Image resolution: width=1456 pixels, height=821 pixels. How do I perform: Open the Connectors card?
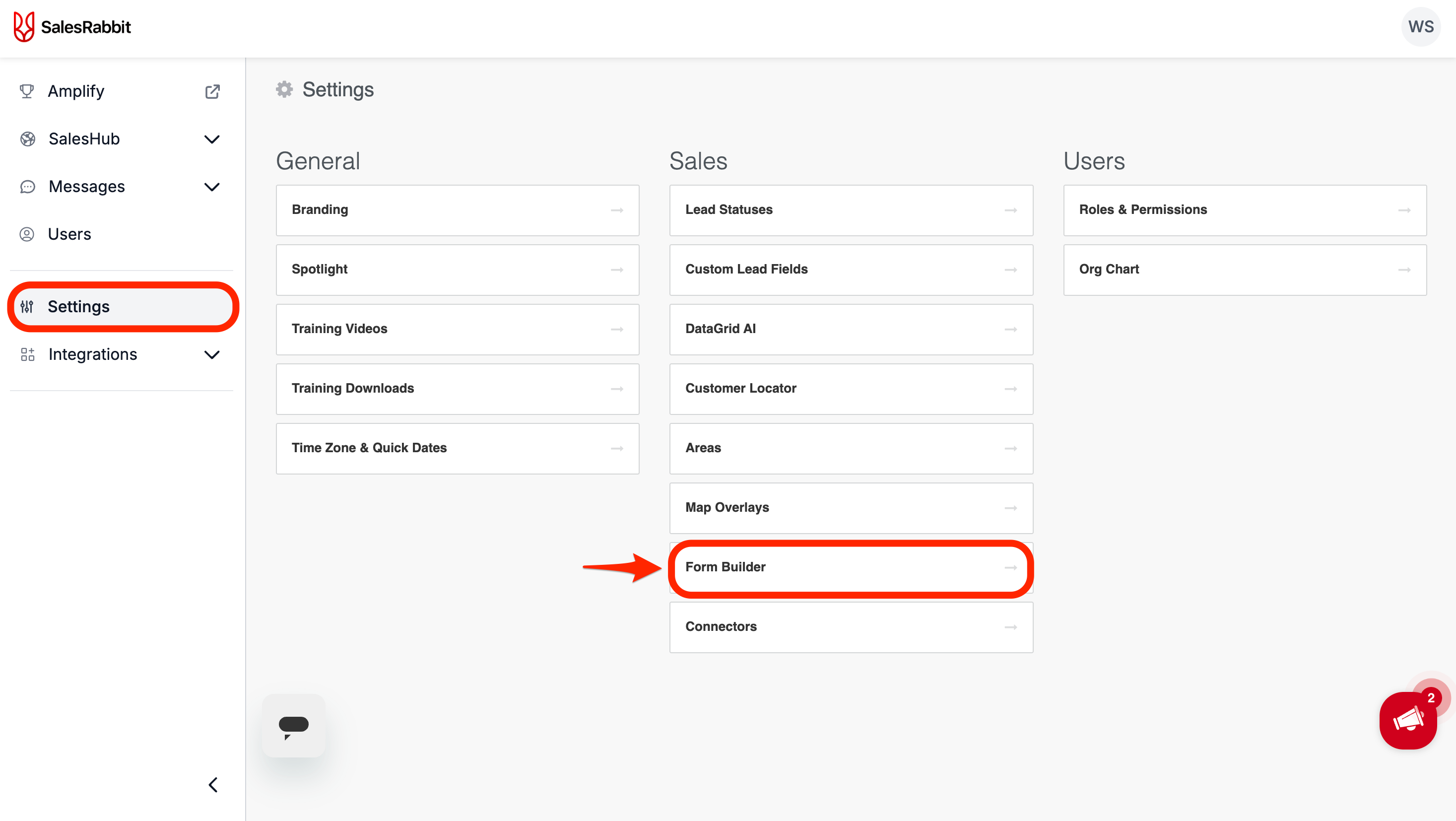click(x=851, y=627)
